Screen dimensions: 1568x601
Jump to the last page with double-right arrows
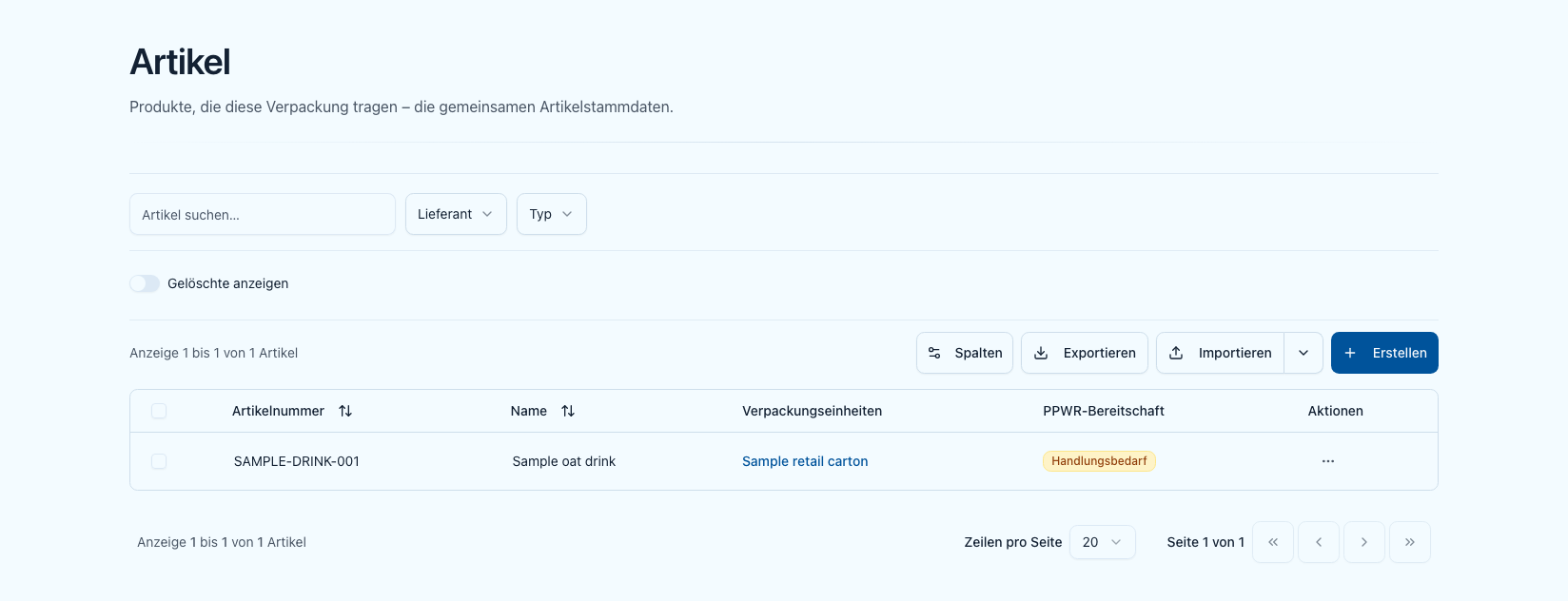tap(1410, 542)
